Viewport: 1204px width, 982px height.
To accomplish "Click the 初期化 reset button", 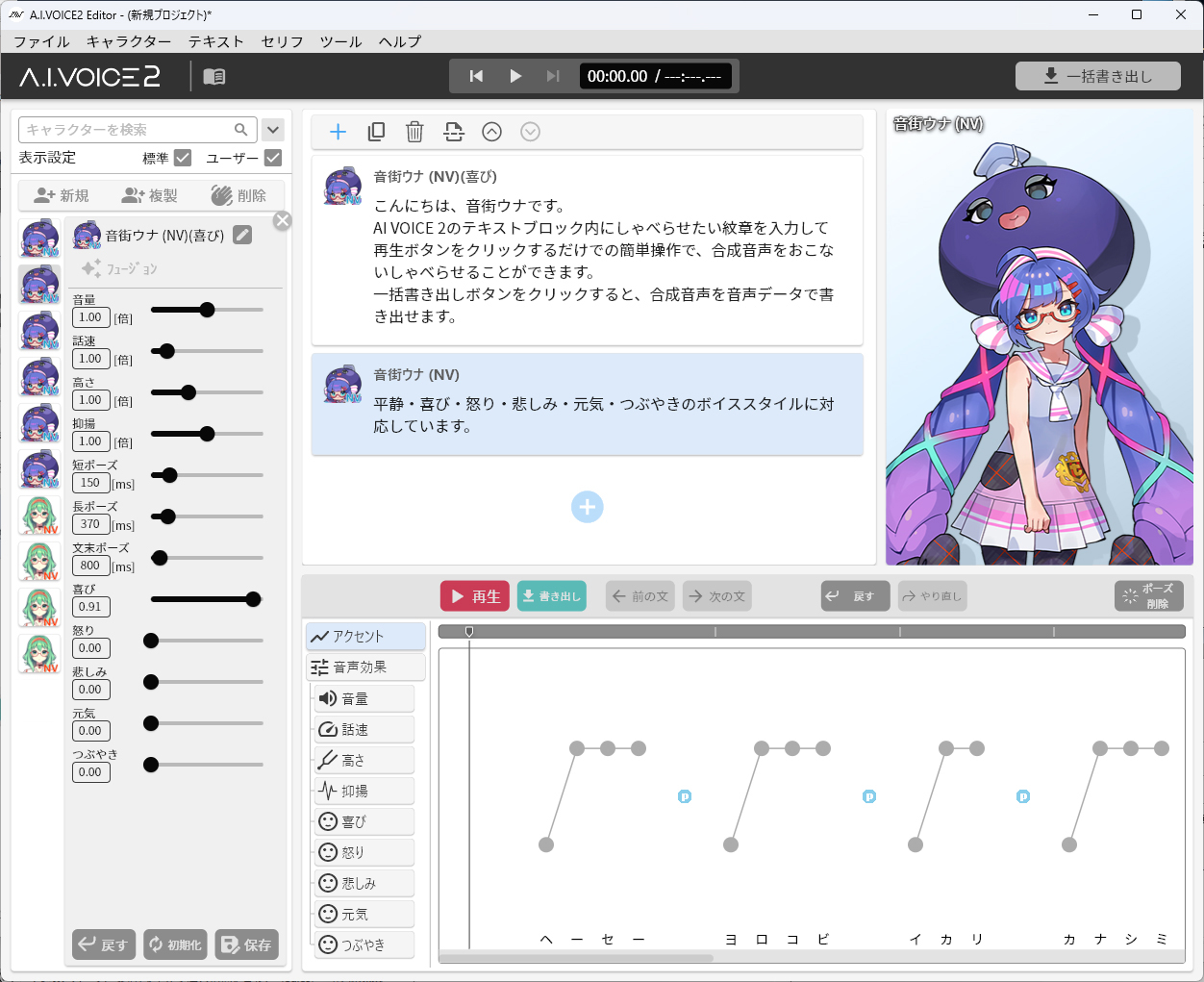I will pyautogui.click(x=174, y=944).
